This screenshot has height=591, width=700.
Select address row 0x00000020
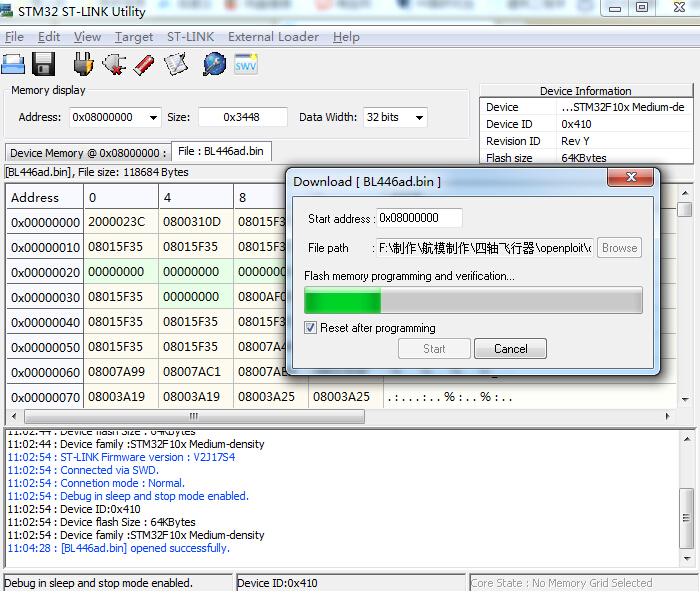click(45, 272)
